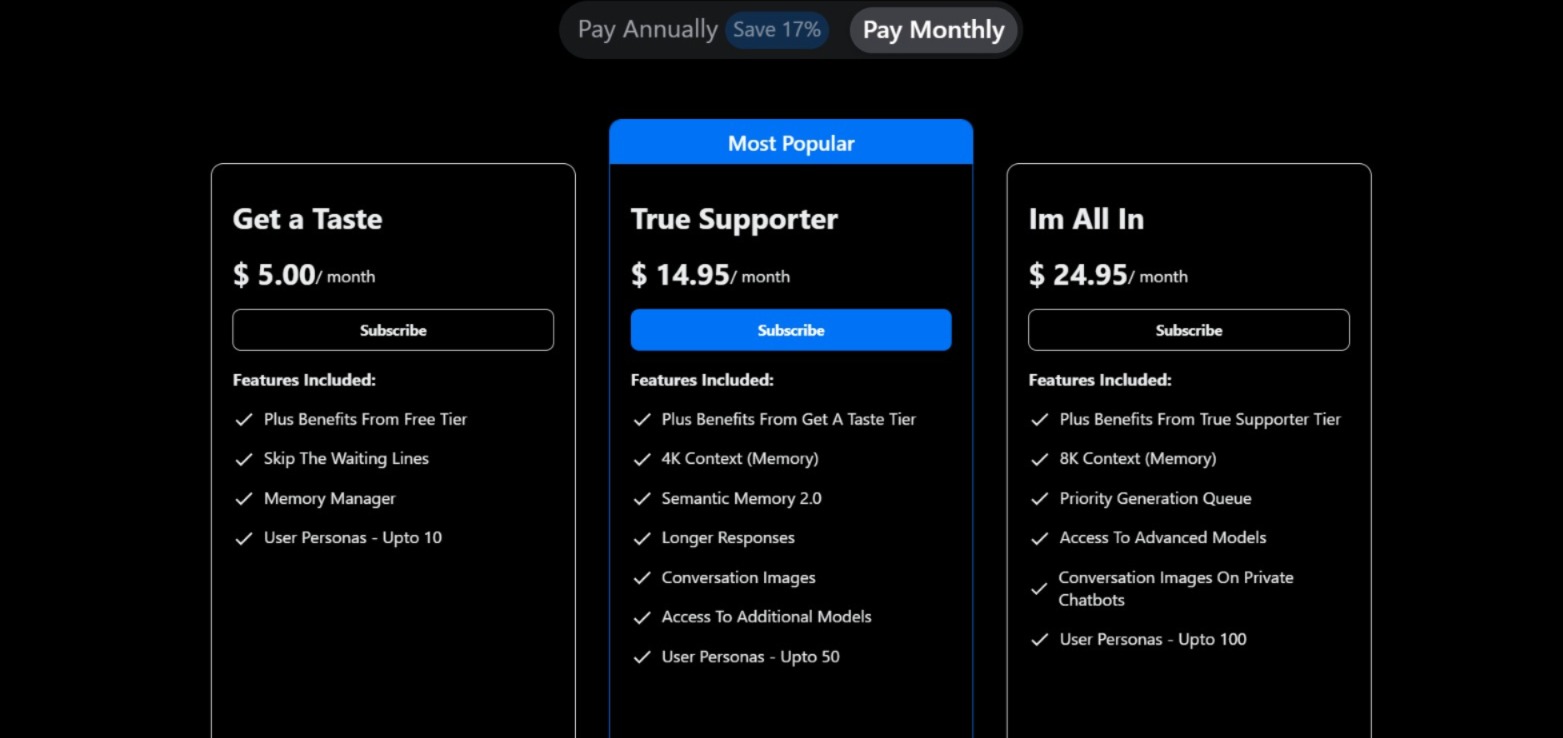Click checkmark beside Conversation Images feature
Viewport: 1563px width, 738px height.
click(x=641, y=578)
